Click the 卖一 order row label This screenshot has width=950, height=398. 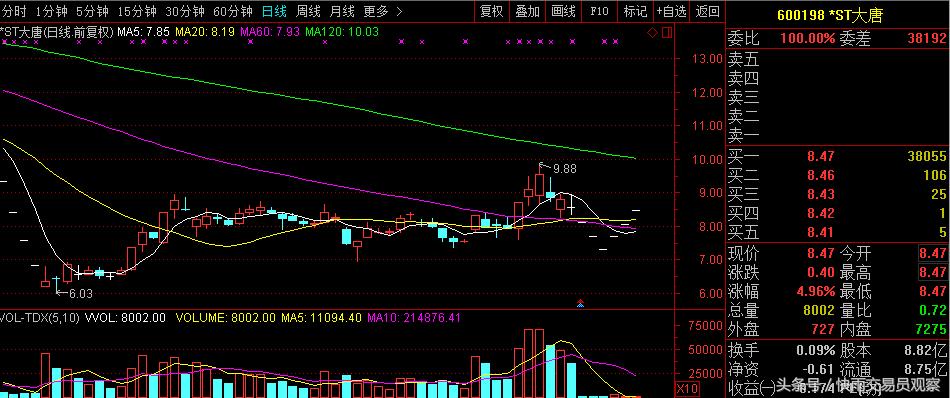[743, 135]
